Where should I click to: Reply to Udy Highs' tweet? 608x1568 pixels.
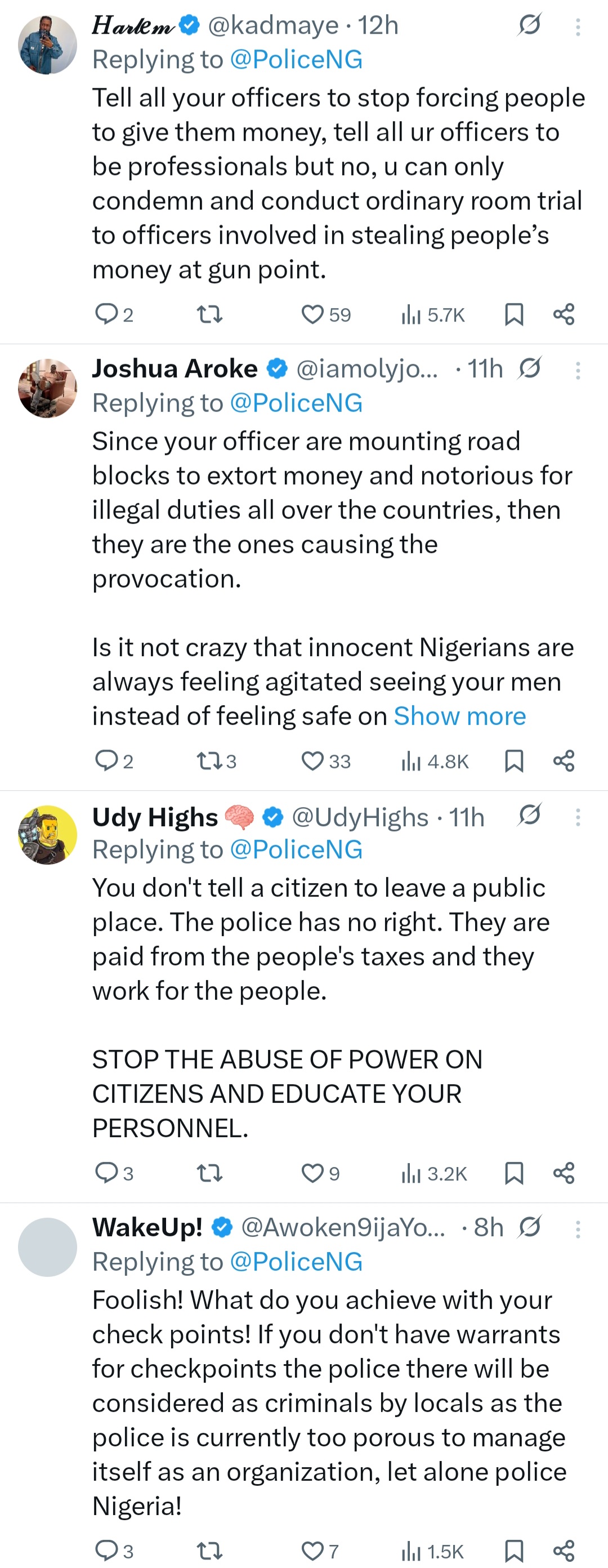[x=107, y=1173]
